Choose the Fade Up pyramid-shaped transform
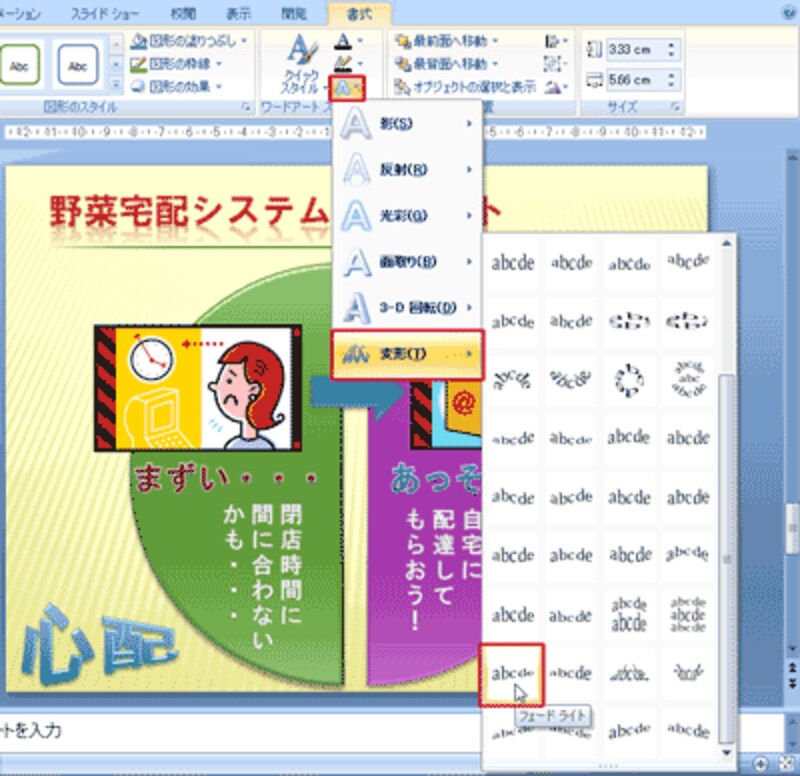The height and width of the screenshot is (776, 800). (629, 673)
